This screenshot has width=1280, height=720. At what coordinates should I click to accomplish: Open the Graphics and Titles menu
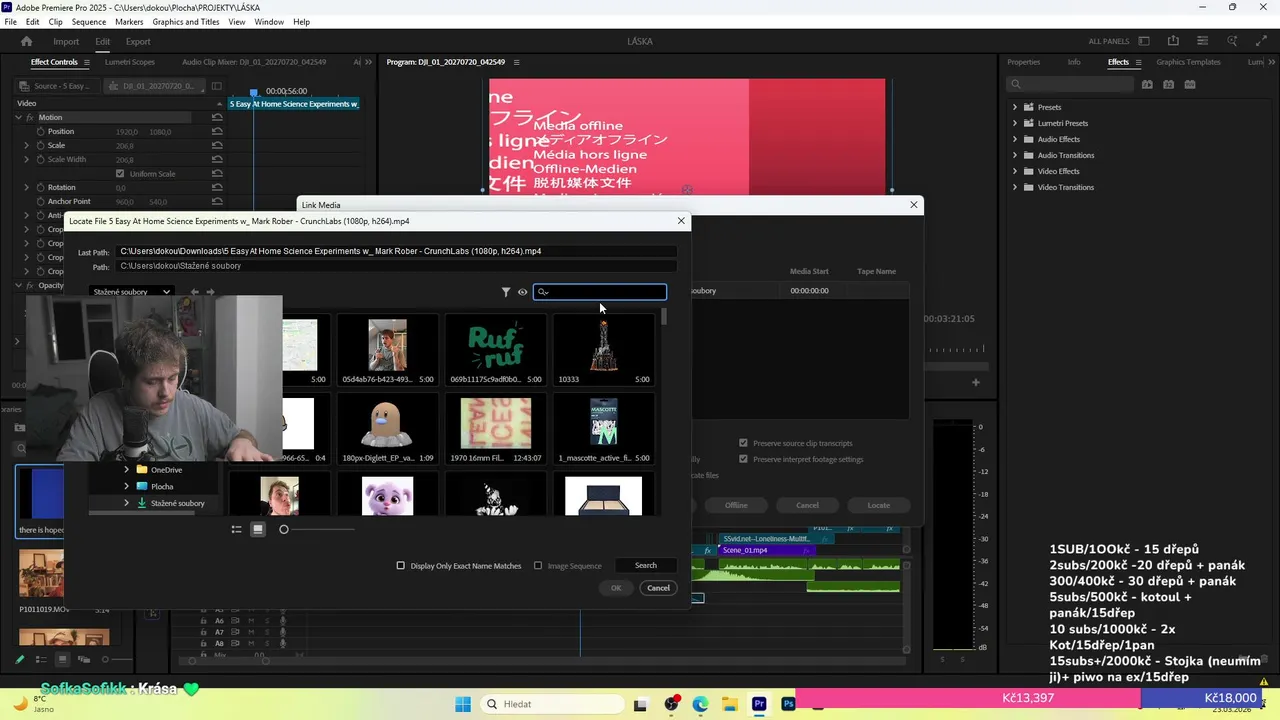(x=186, y=21)
